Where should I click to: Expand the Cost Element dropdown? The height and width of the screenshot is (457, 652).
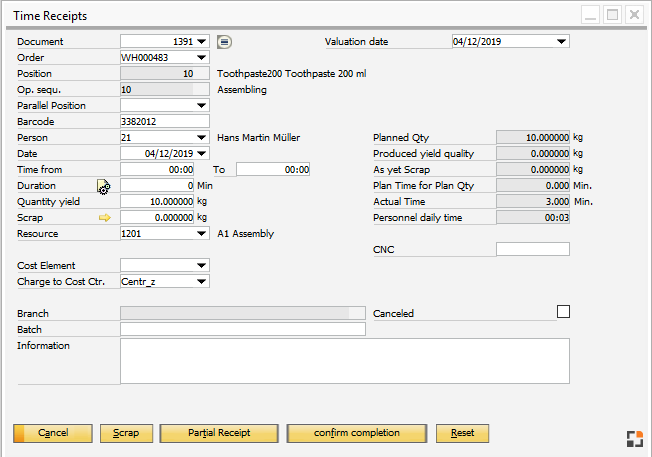pyautogui.click(x=202, y=266)
